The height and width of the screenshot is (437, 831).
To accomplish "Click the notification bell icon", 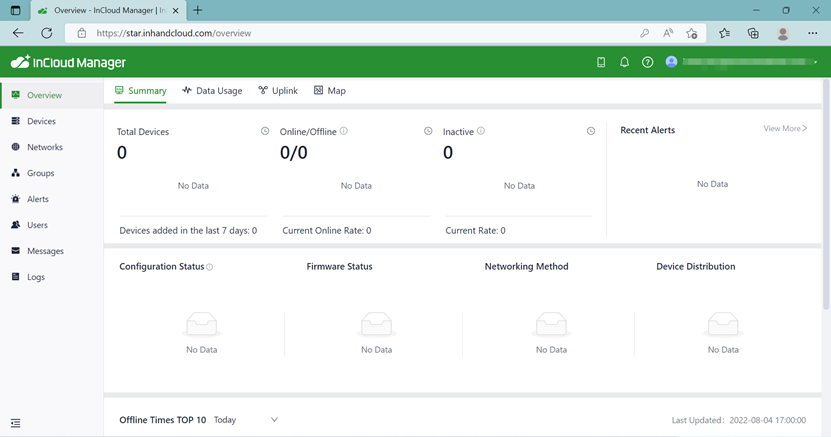I will pyautogui.click(x=624, y=62).
